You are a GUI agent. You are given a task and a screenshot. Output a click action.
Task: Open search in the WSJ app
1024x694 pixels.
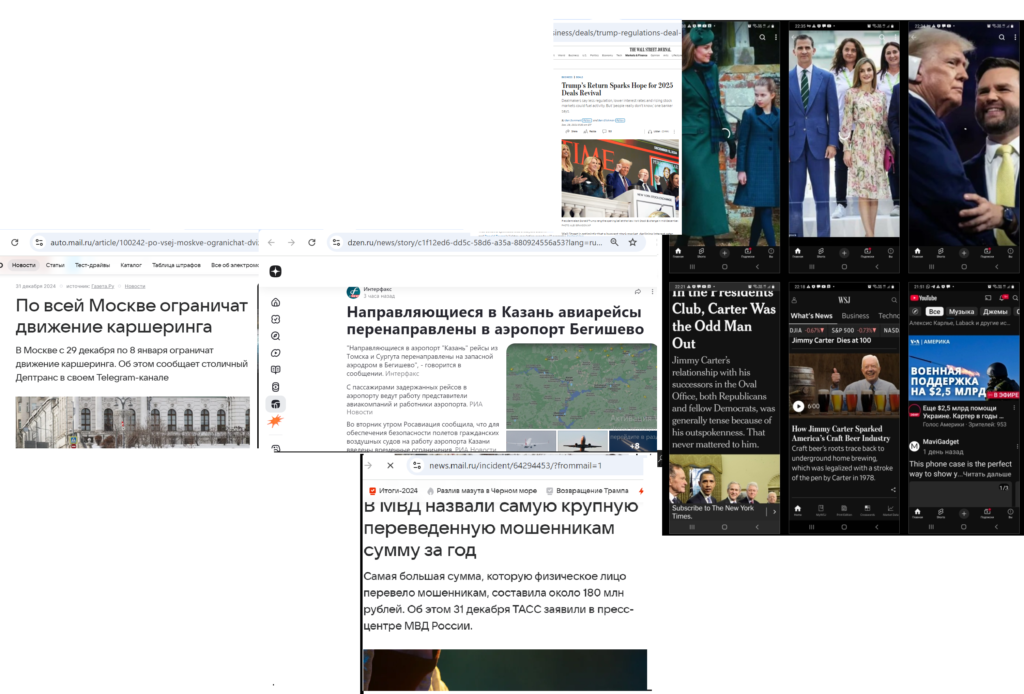coord(894,300)
